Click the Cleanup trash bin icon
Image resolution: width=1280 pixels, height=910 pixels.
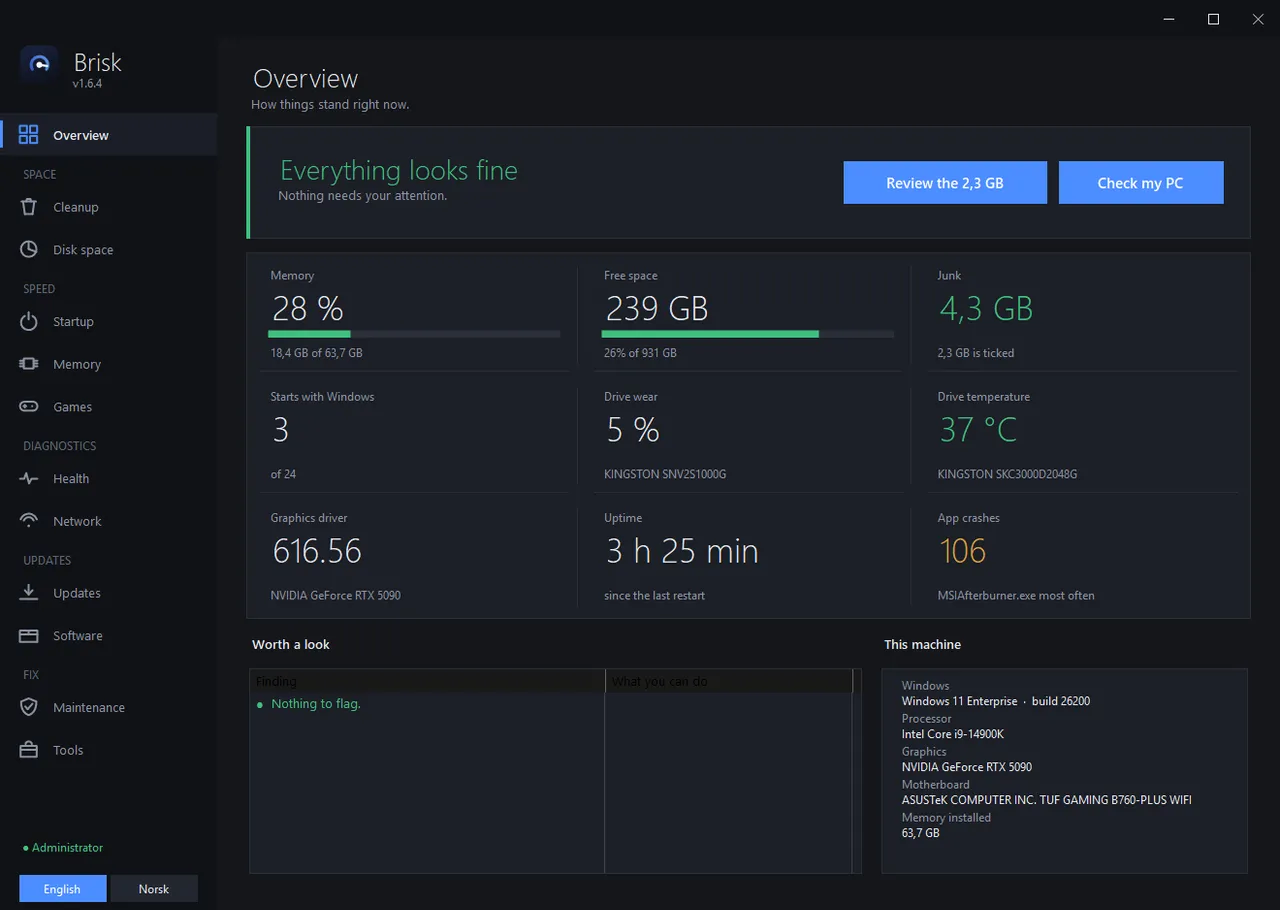[x=29, y=207]
